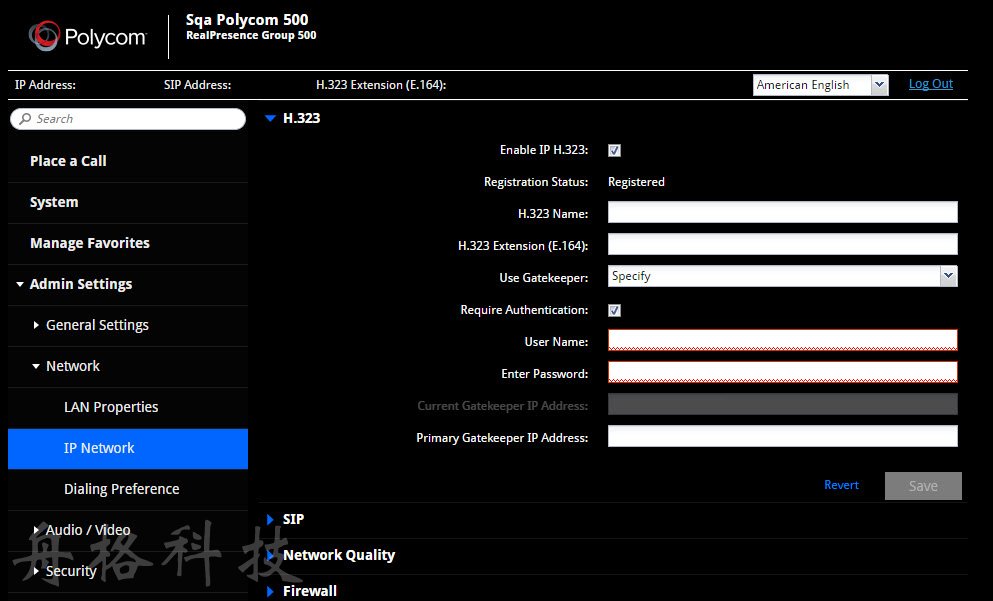Click the Sqa Polycom 500 system name
The height and width of the screenshot is (601, 993).
pyautogui.click(x=247, y=20)
